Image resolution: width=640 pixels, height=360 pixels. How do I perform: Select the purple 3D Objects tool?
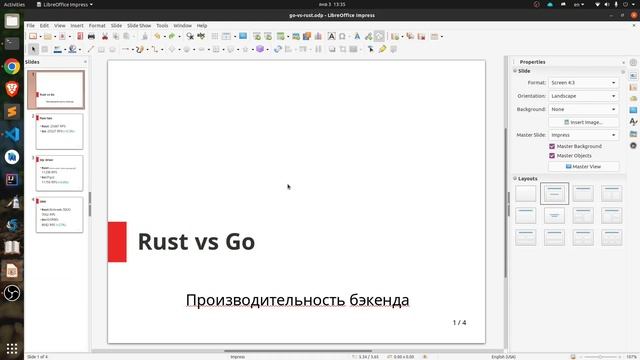coord(260,49)
